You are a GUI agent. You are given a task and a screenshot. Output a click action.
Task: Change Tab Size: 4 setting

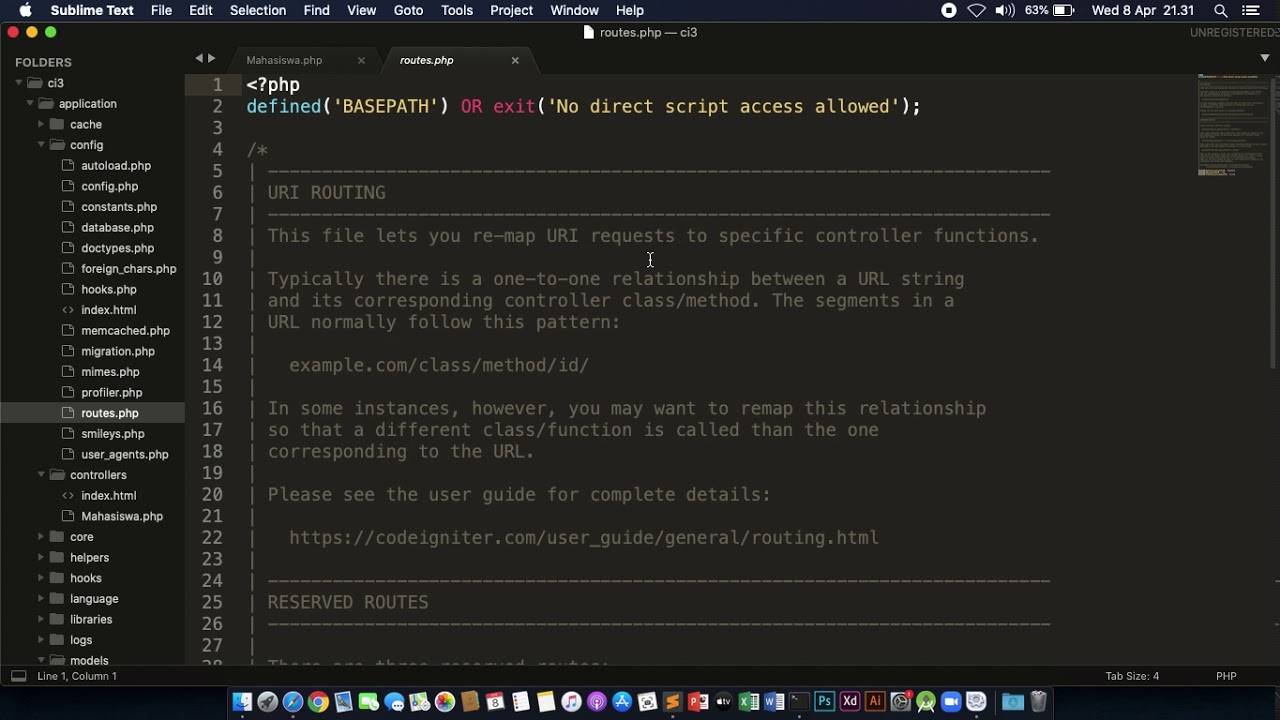pyautogui.click(x=1132, y=676)
